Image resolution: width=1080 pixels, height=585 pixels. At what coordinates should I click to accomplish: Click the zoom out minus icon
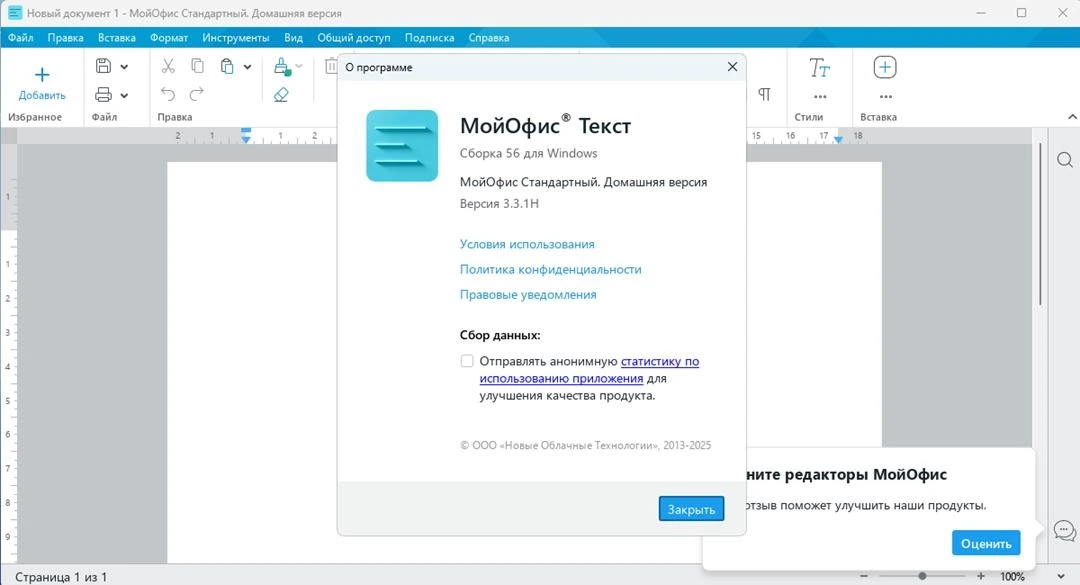tap(864, 576)
